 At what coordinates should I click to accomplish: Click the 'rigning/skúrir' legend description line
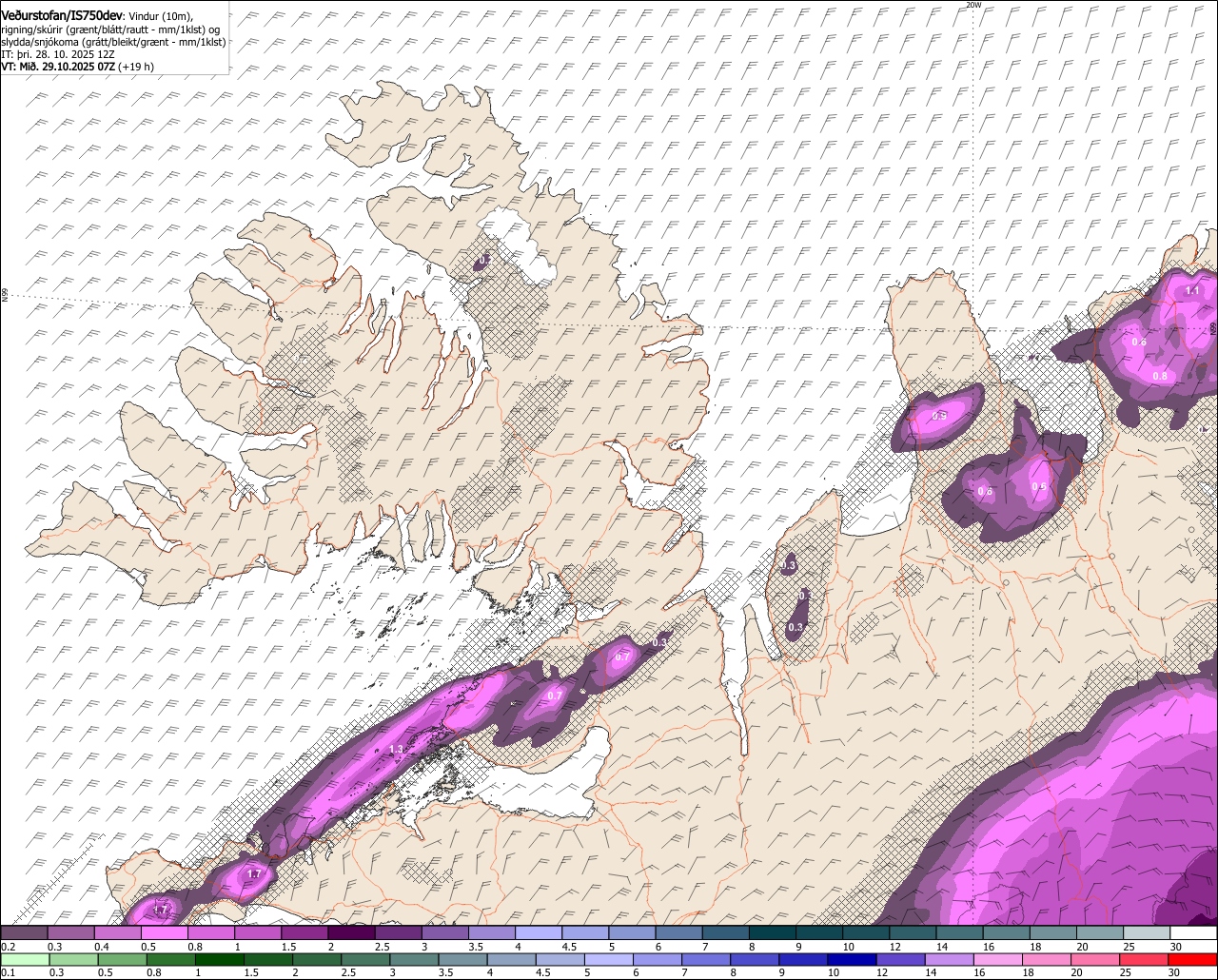point(110,29)
